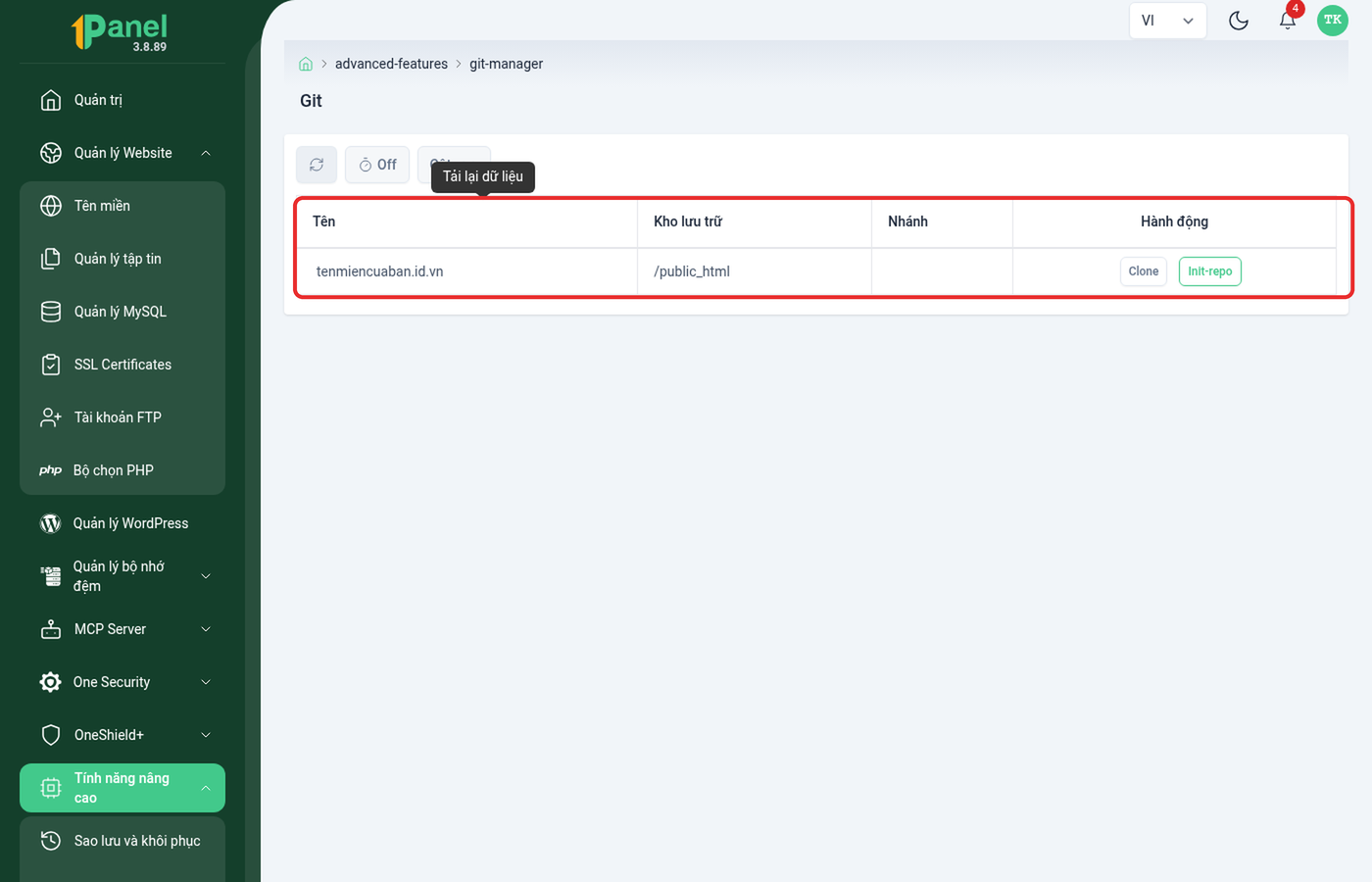The width and height of the screenshot is (1372, 882).
Task: Click Clone for tenmiencuaban.id.vn
Action: 1143,271
